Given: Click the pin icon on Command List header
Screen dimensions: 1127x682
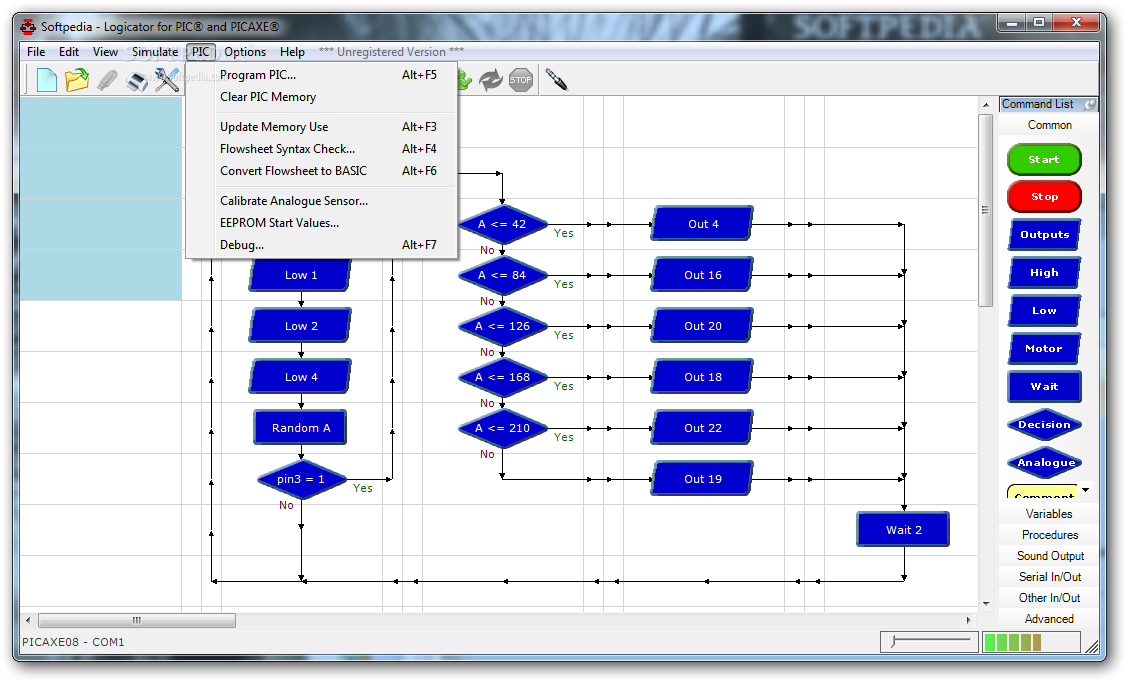Looking at the screenshot, I should 1090,104.
